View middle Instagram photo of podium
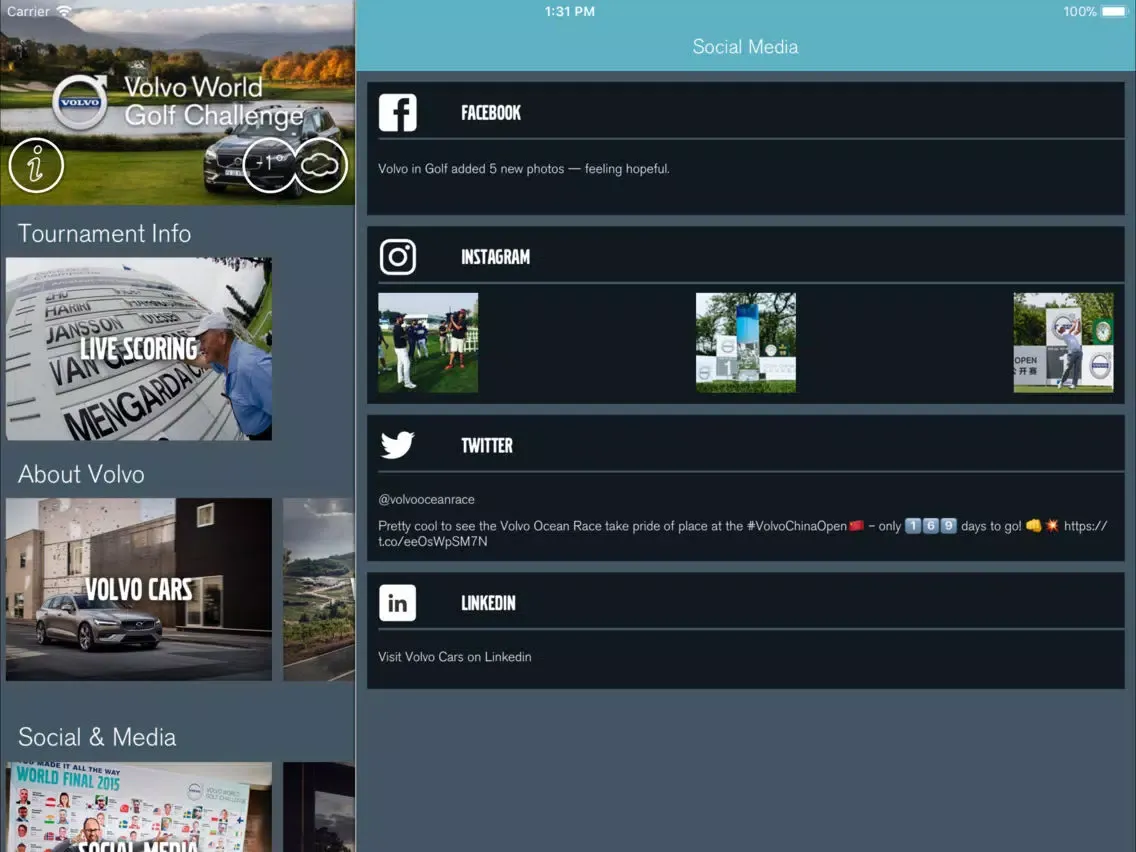This screenshot has width=1136, height=852. click(746, 343)
